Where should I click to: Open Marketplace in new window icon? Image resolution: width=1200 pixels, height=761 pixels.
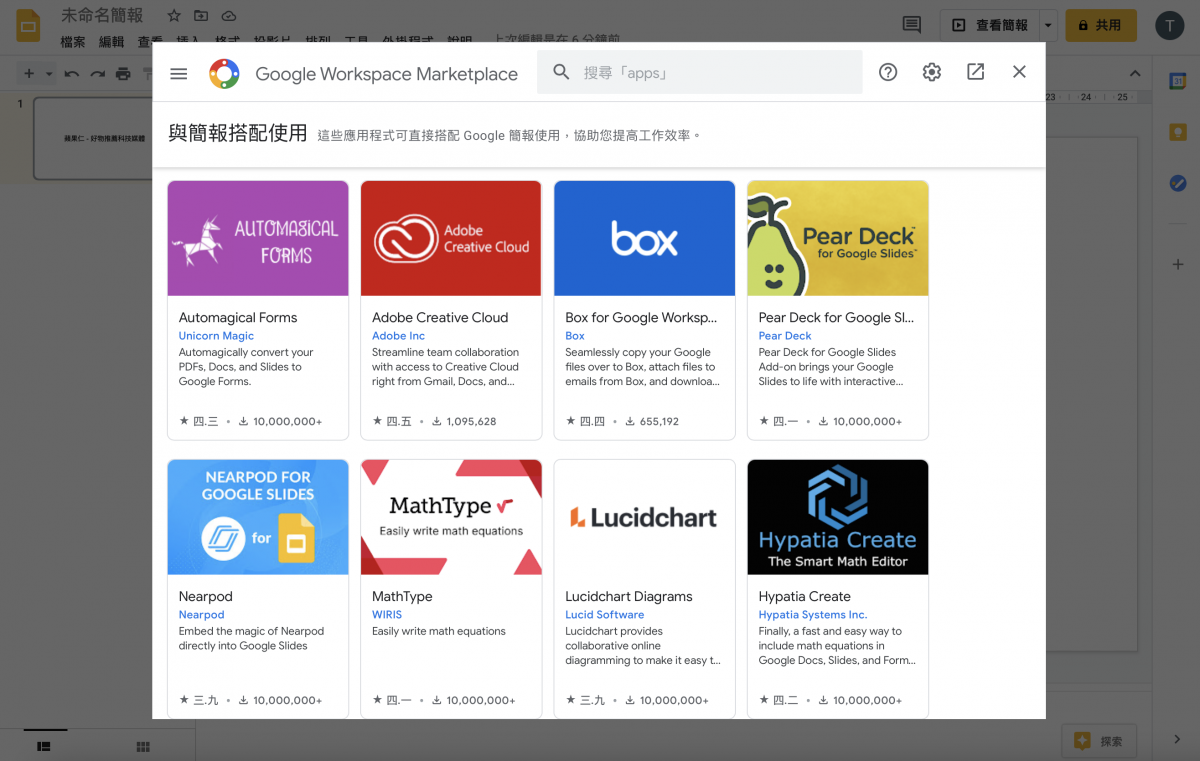[975, 72]
